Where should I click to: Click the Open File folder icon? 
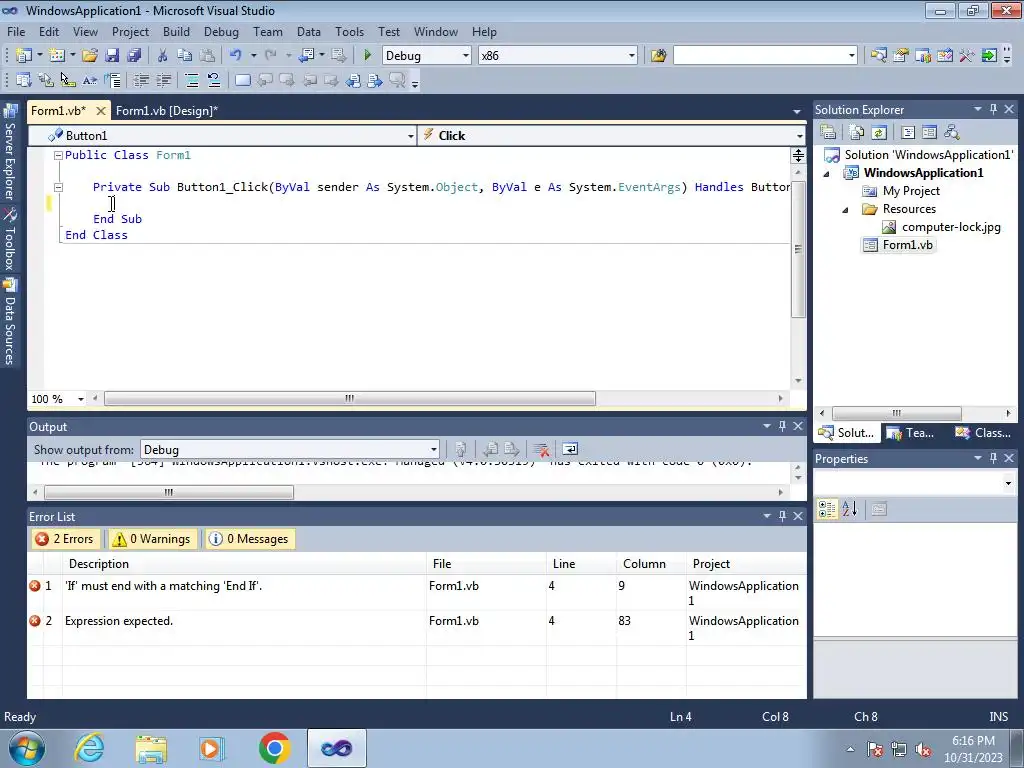point(90,56)
